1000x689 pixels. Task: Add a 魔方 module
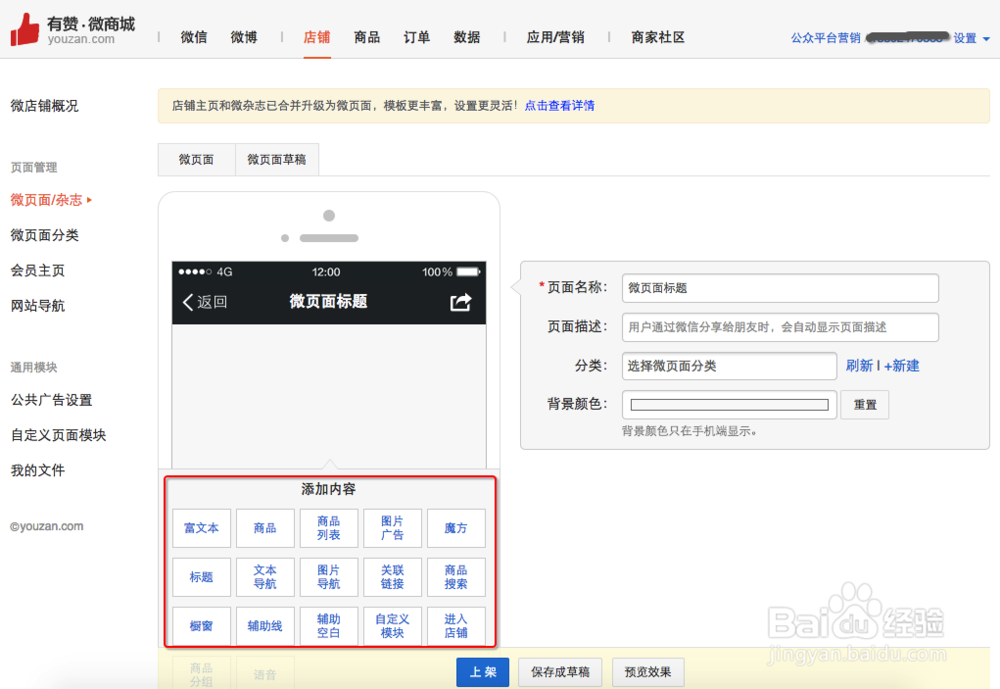point(456,528)
